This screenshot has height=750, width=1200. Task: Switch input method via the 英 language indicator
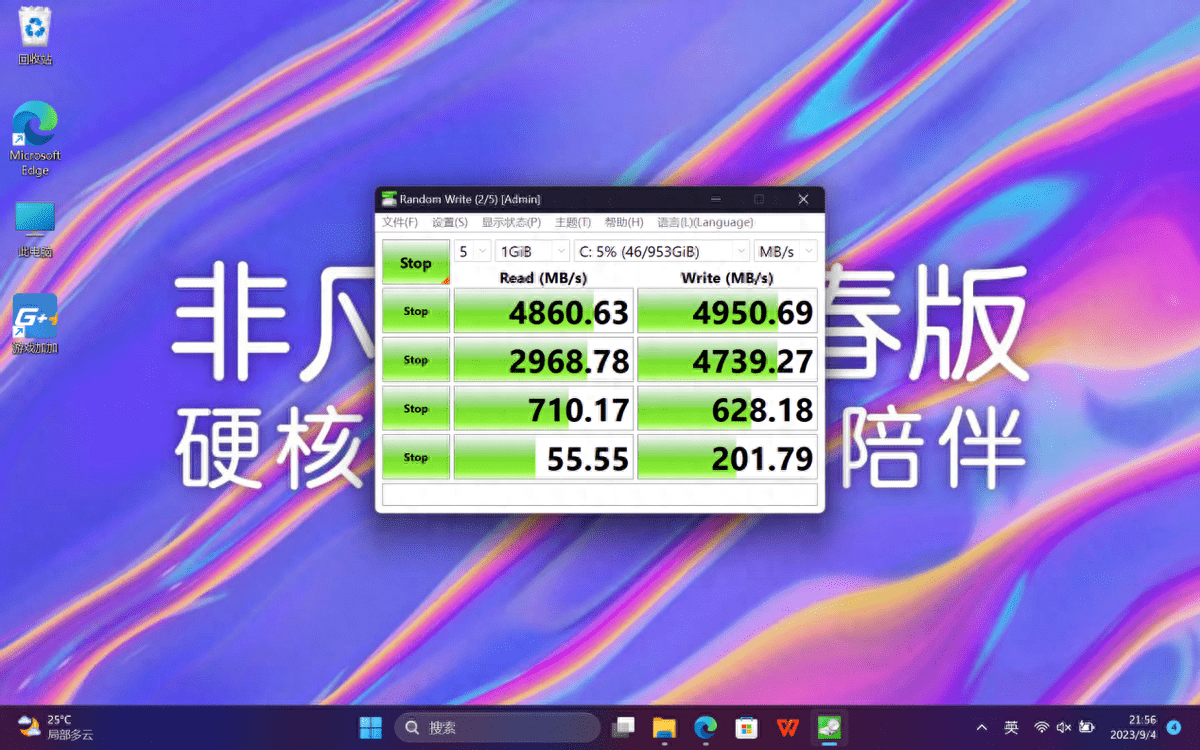pos(1012,727)
